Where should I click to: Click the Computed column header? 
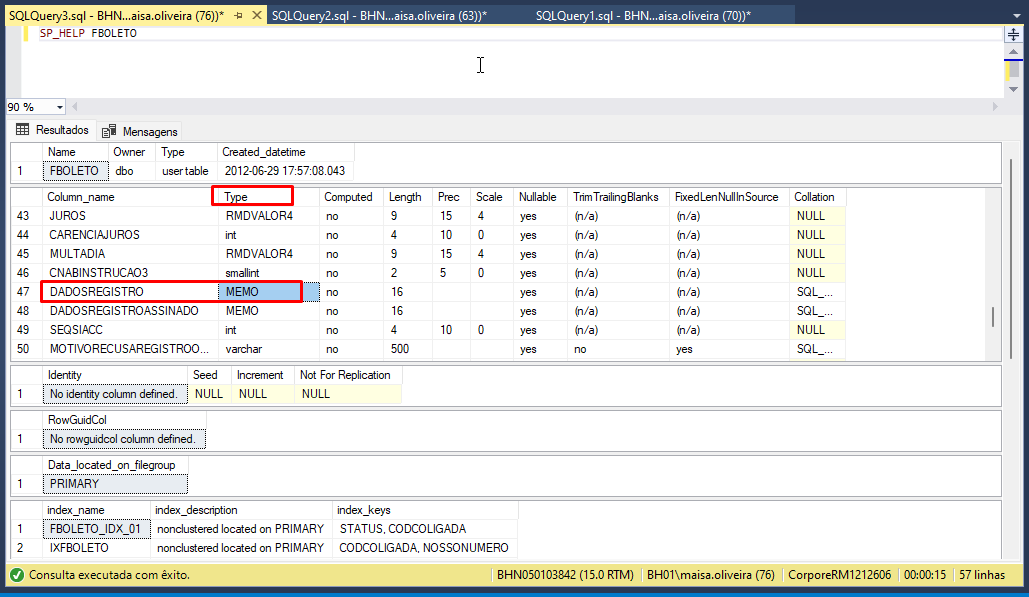coord(348,197)
